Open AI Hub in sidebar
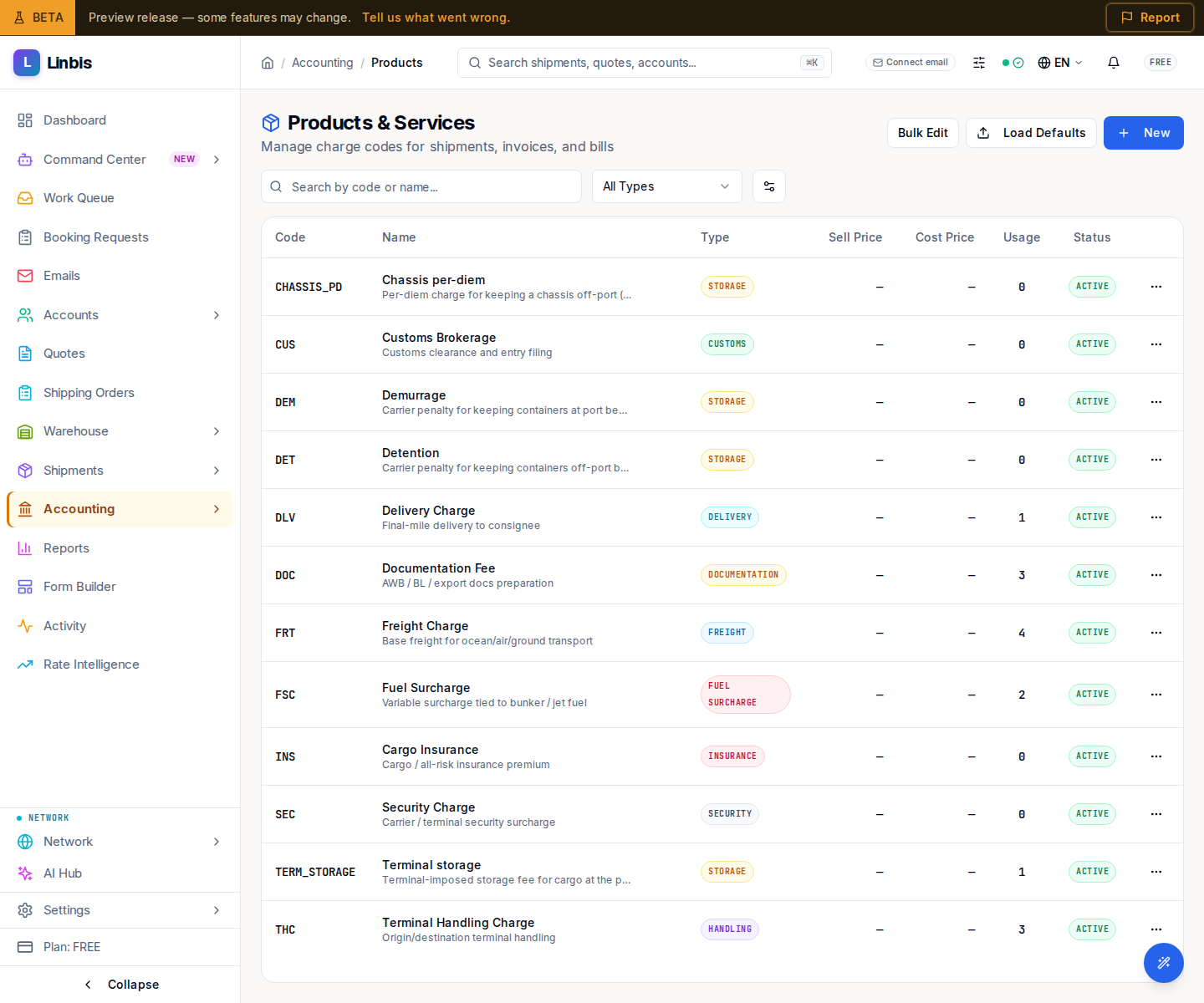 pyautogui.click(x=120, y=873)
